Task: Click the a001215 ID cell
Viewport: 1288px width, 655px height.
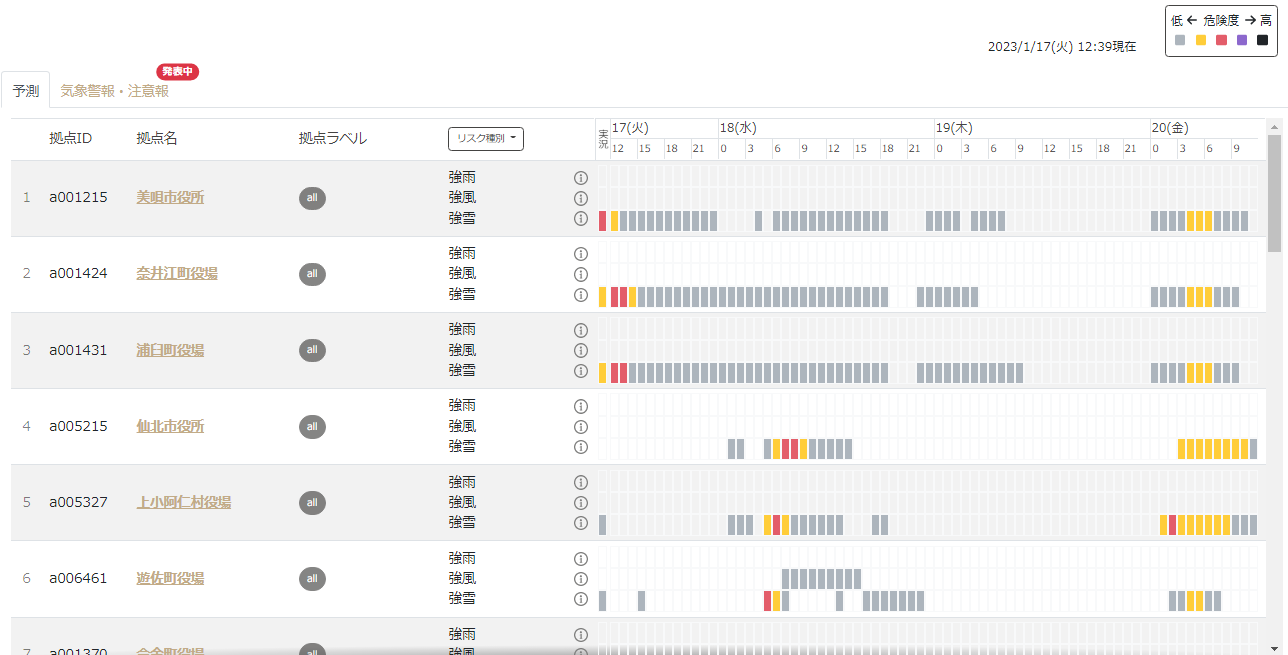Action: tap(78, 198)
